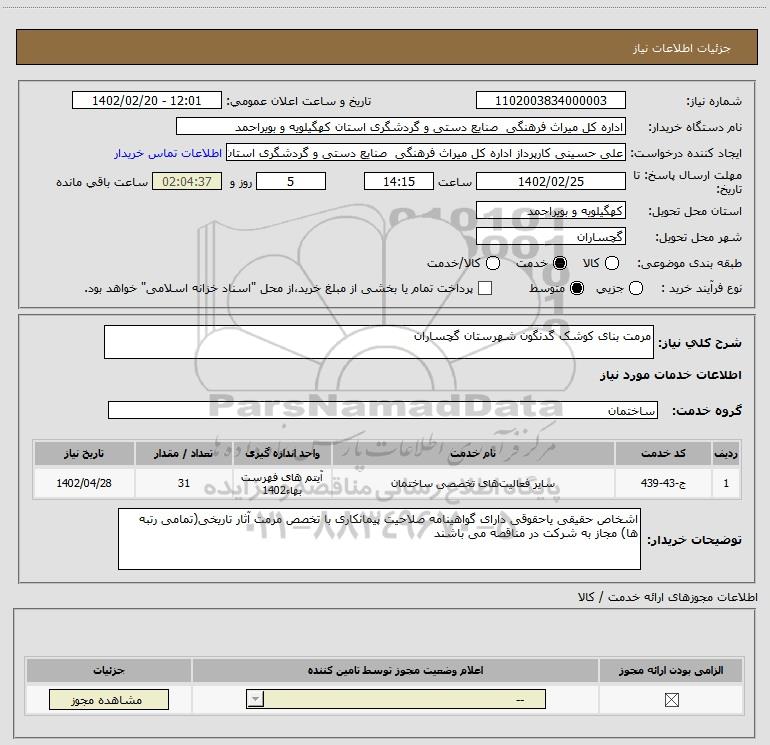Click the need date cell 1402/04/28
This screenshot has width=770, height=745.
[x=84, y=483]
